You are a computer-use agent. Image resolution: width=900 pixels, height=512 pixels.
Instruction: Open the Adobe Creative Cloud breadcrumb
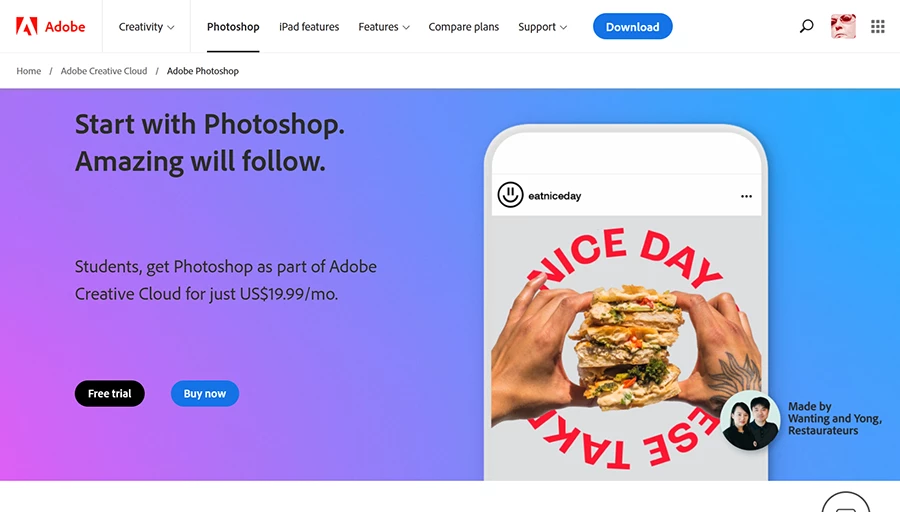pyautogui.click(x=104, y=71)
